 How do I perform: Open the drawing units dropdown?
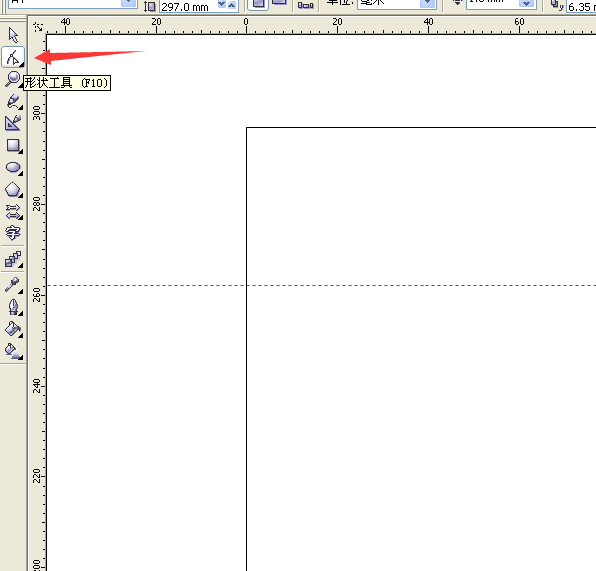tap(428, 3)
